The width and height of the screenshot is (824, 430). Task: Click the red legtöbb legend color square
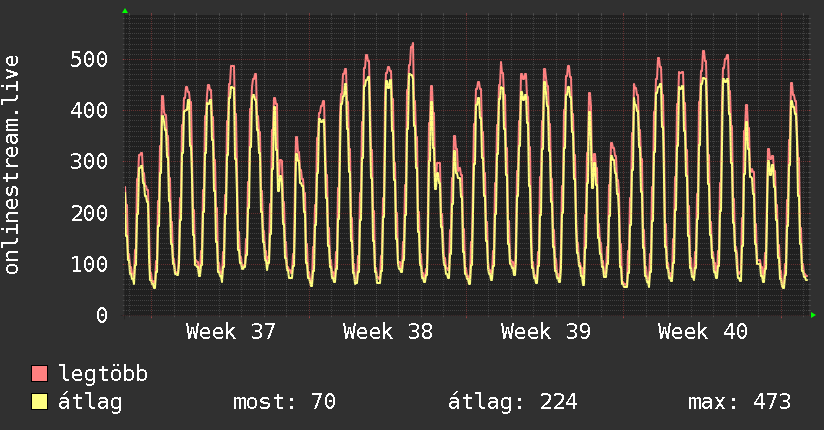pyautogui.click(x=39, y=373)
